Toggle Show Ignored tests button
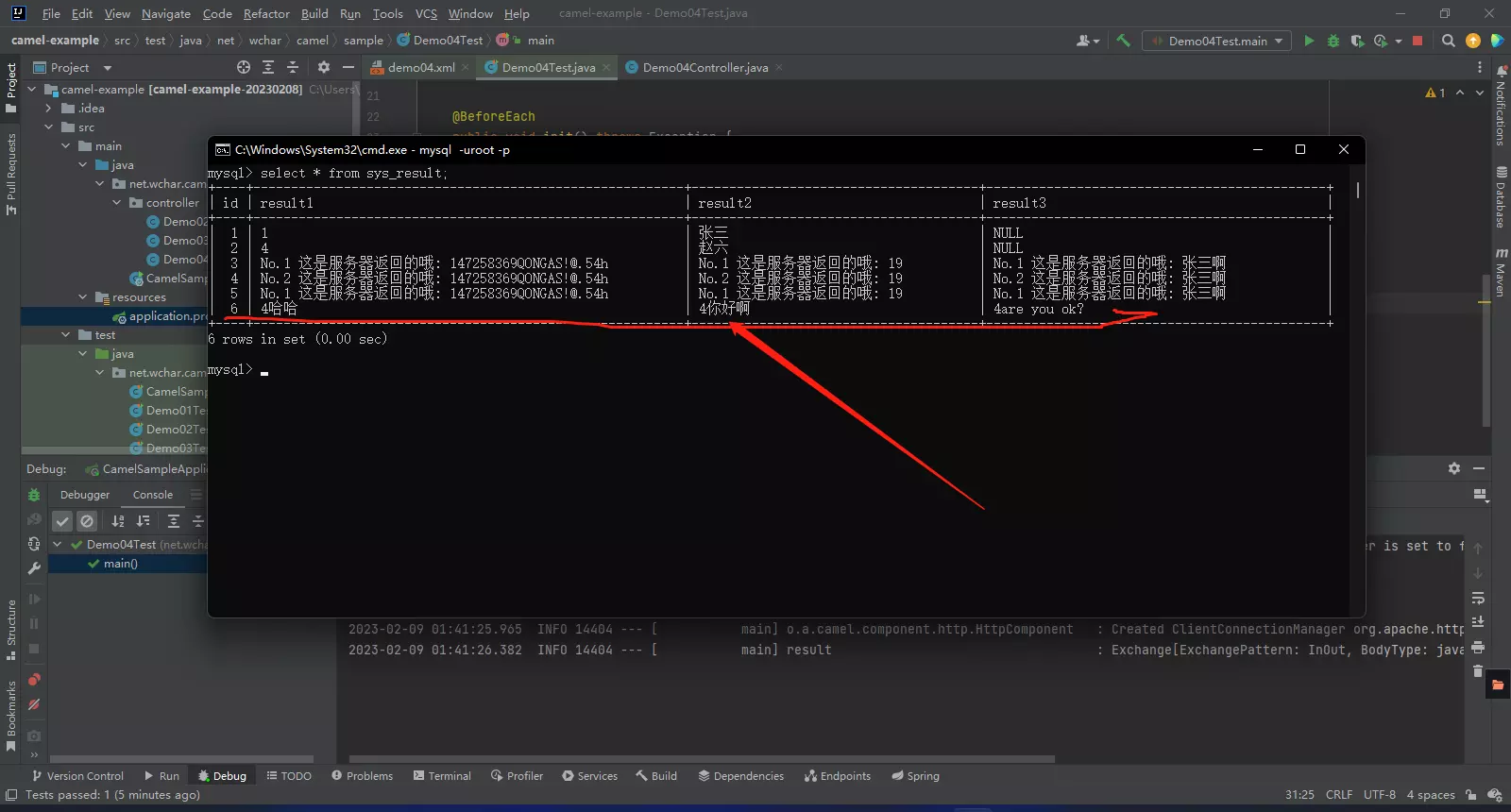The width and height of the screenshot is (1511, 812). tap(87, 521)
